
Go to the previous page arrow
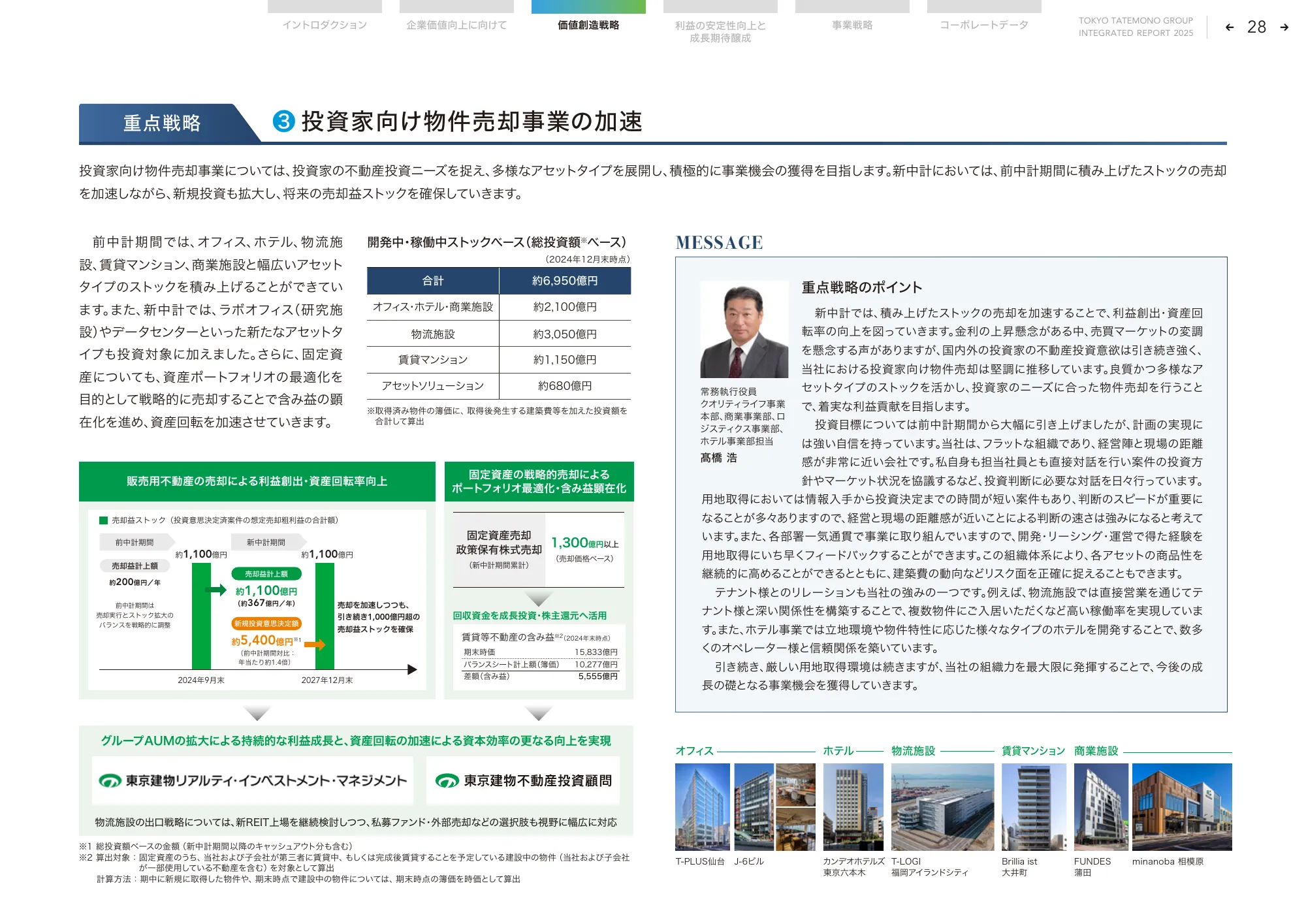click(1230, 27)
